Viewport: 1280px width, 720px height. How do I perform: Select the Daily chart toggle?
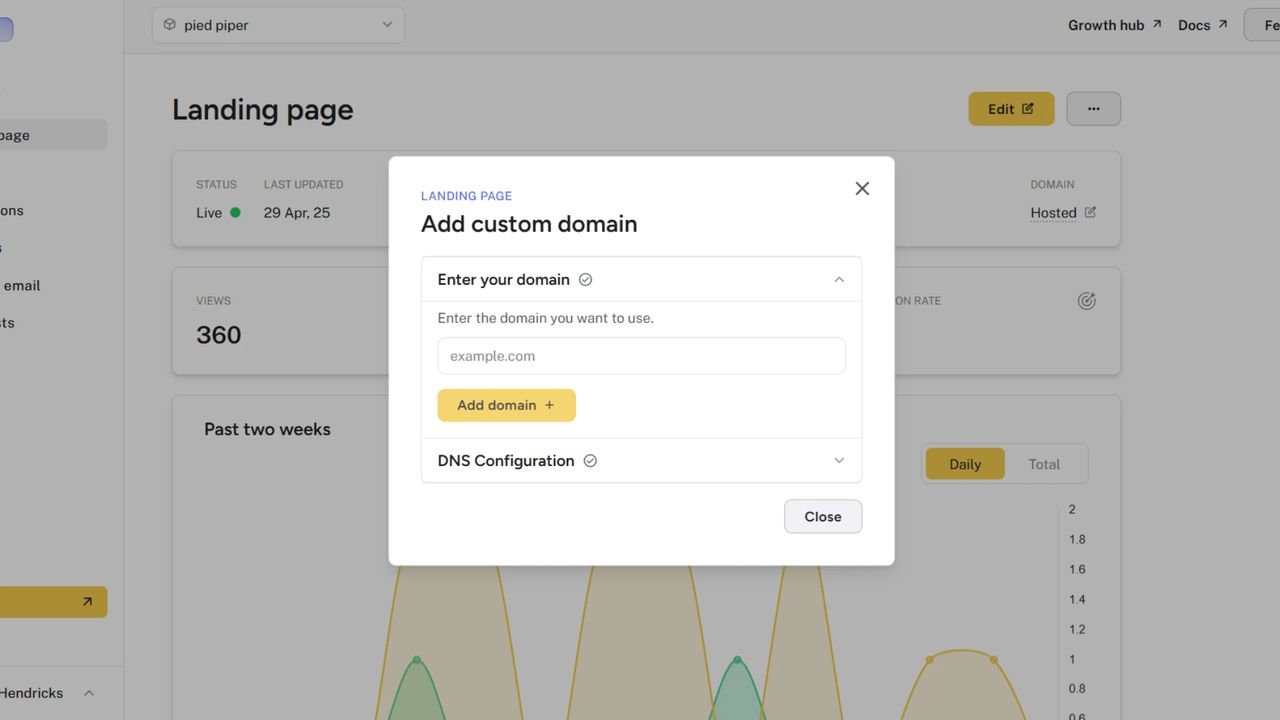[965, 464]
